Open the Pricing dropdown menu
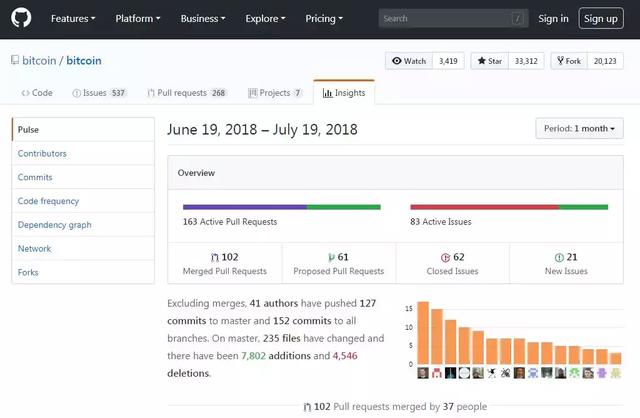Viewport: 640px width, 418px height. (324, 18)
